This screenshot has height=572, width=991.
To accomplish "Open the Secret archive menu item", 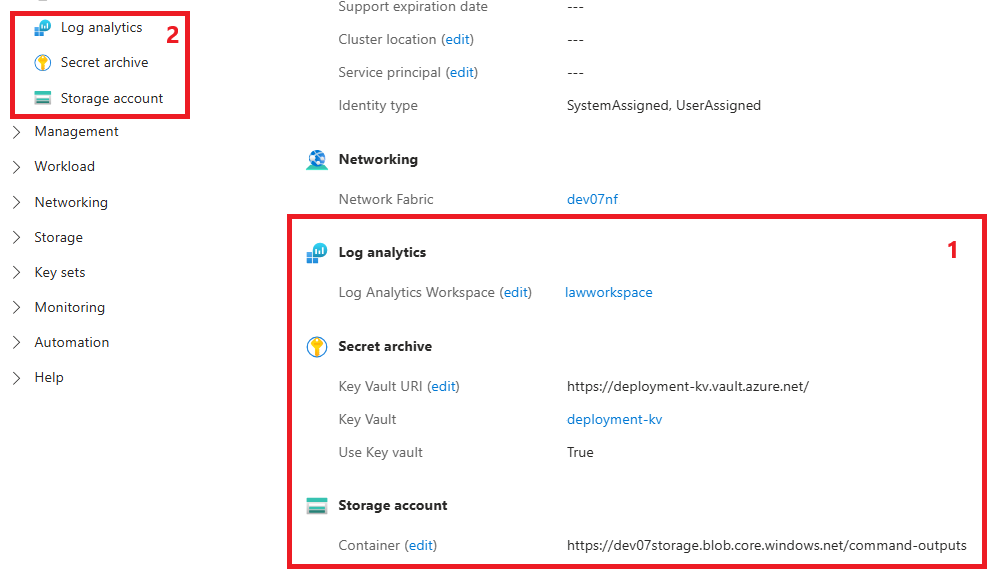I will pos(104,63).
